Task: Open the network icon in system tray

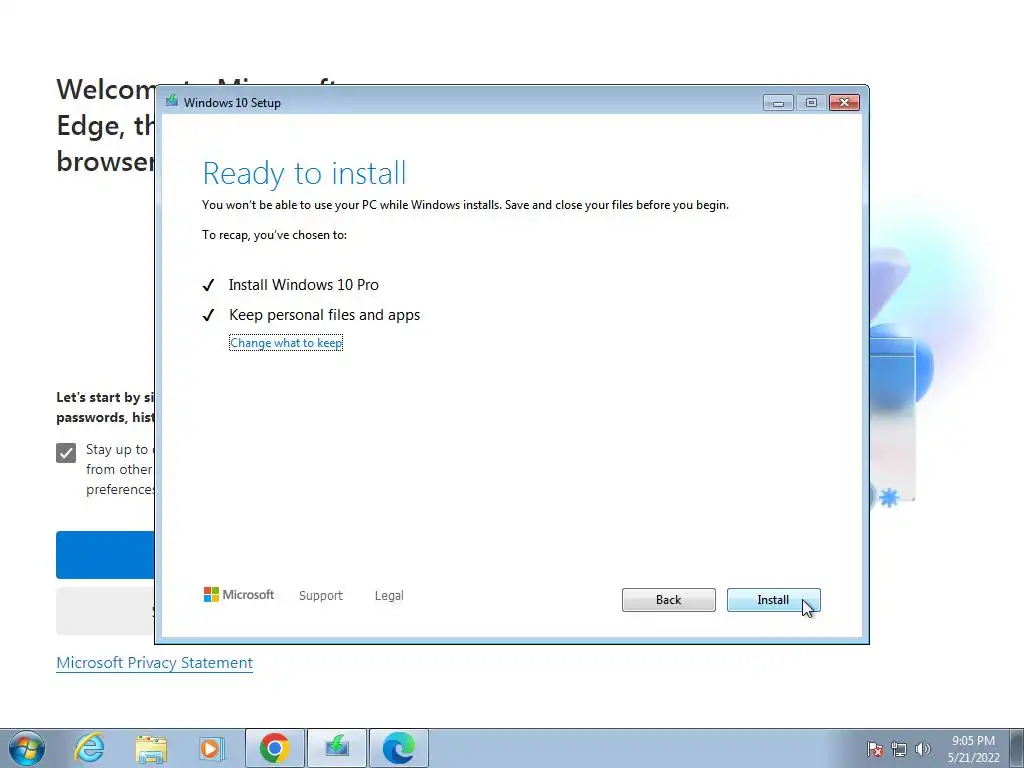Action: [x=899, y=749]
